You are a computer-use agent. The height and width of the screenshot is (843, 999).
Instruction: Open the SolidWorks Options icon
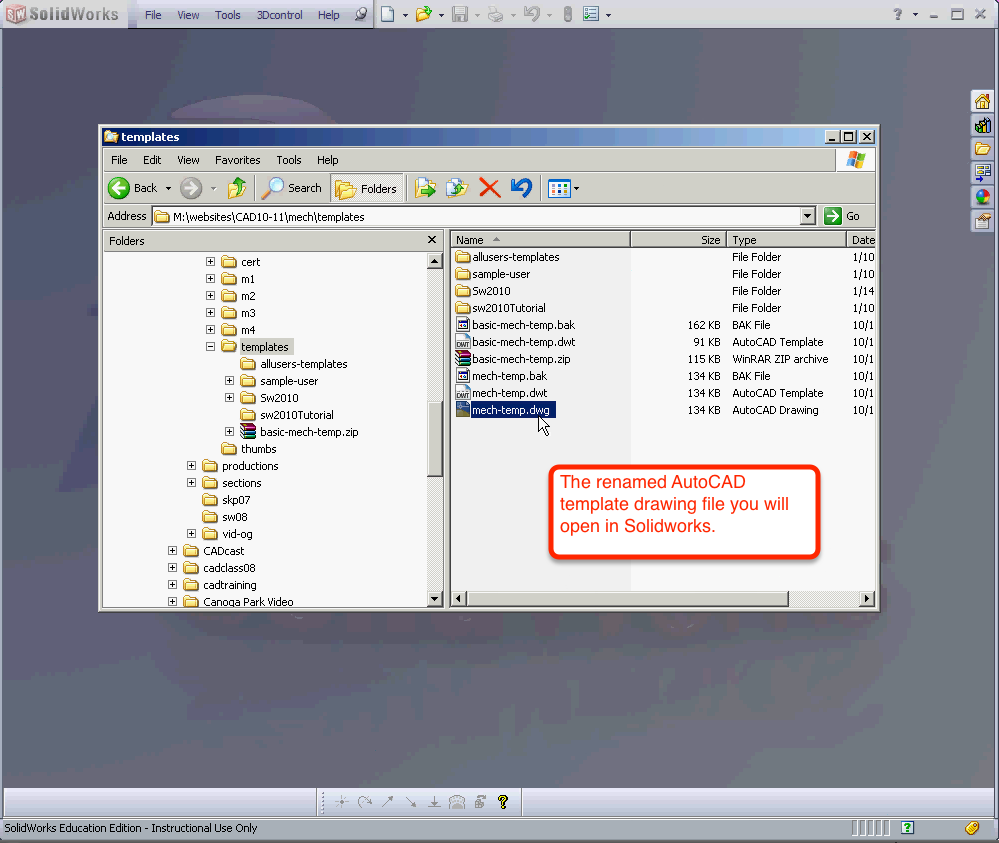[x=591, y=14]
